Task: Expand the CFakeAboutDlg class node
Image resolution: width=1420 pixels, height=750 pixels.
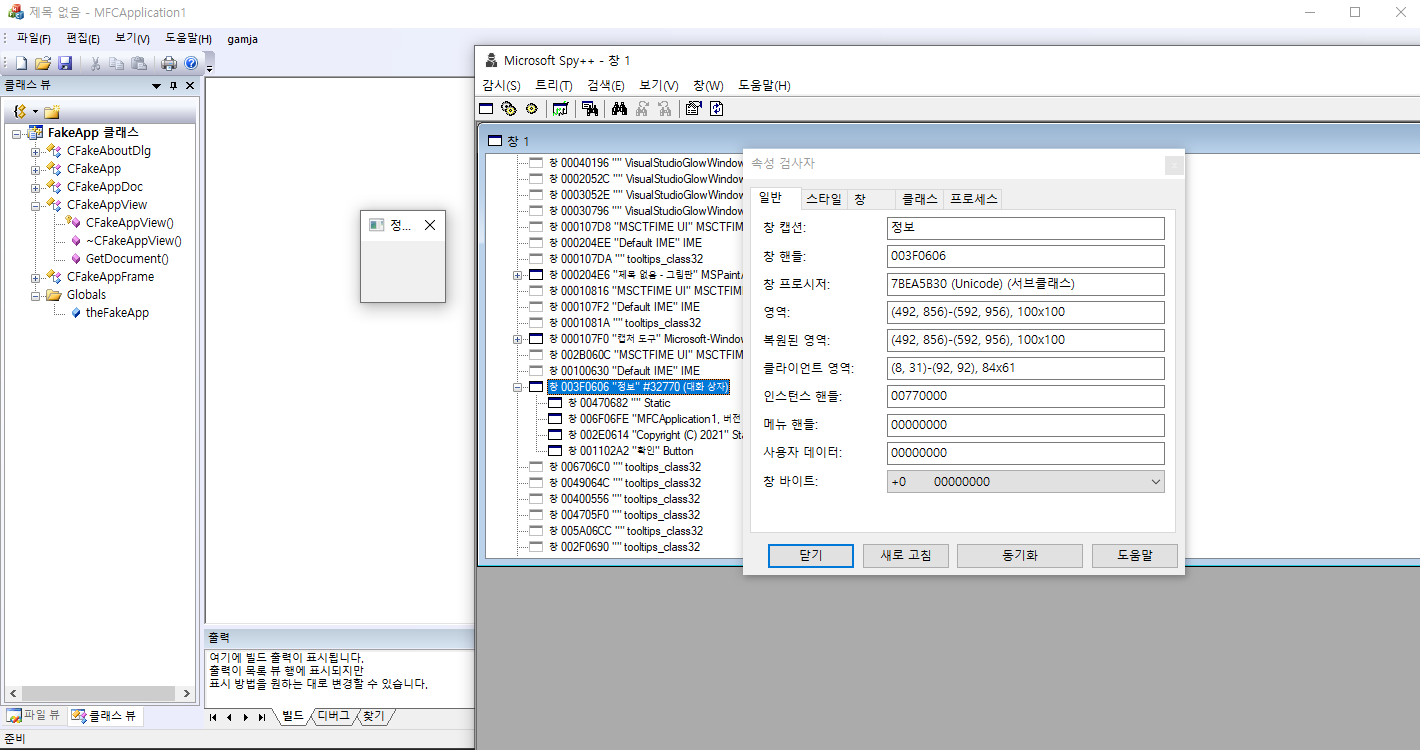Action: 35,151
